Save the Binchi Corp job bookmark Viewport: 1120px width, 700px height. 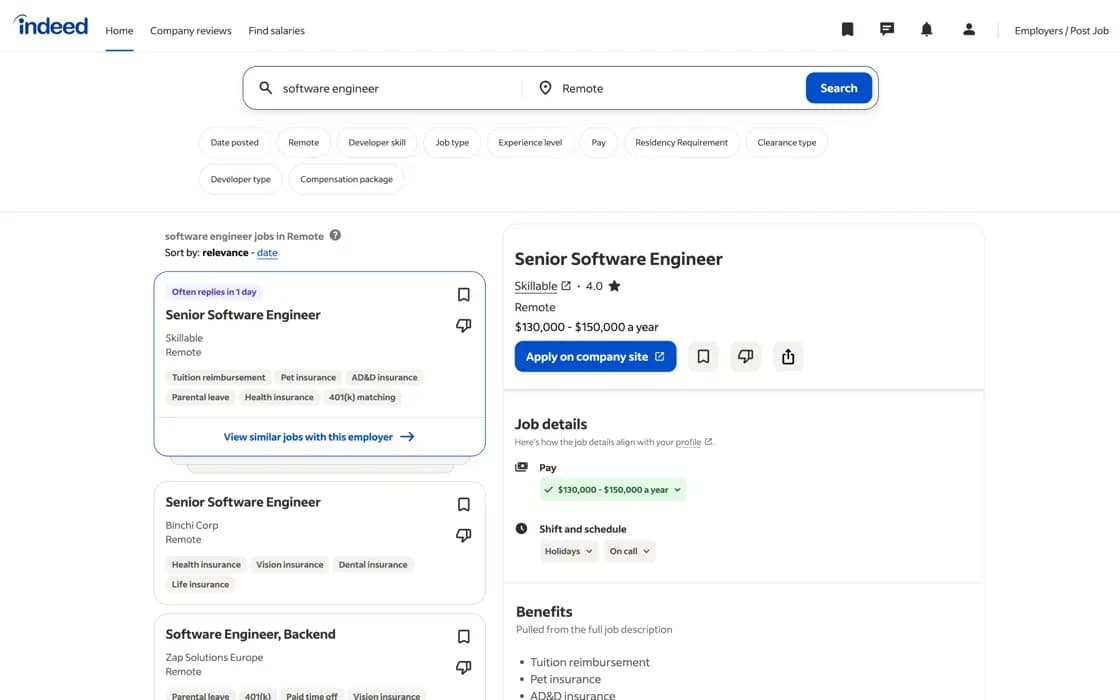(x=464, y=504)
